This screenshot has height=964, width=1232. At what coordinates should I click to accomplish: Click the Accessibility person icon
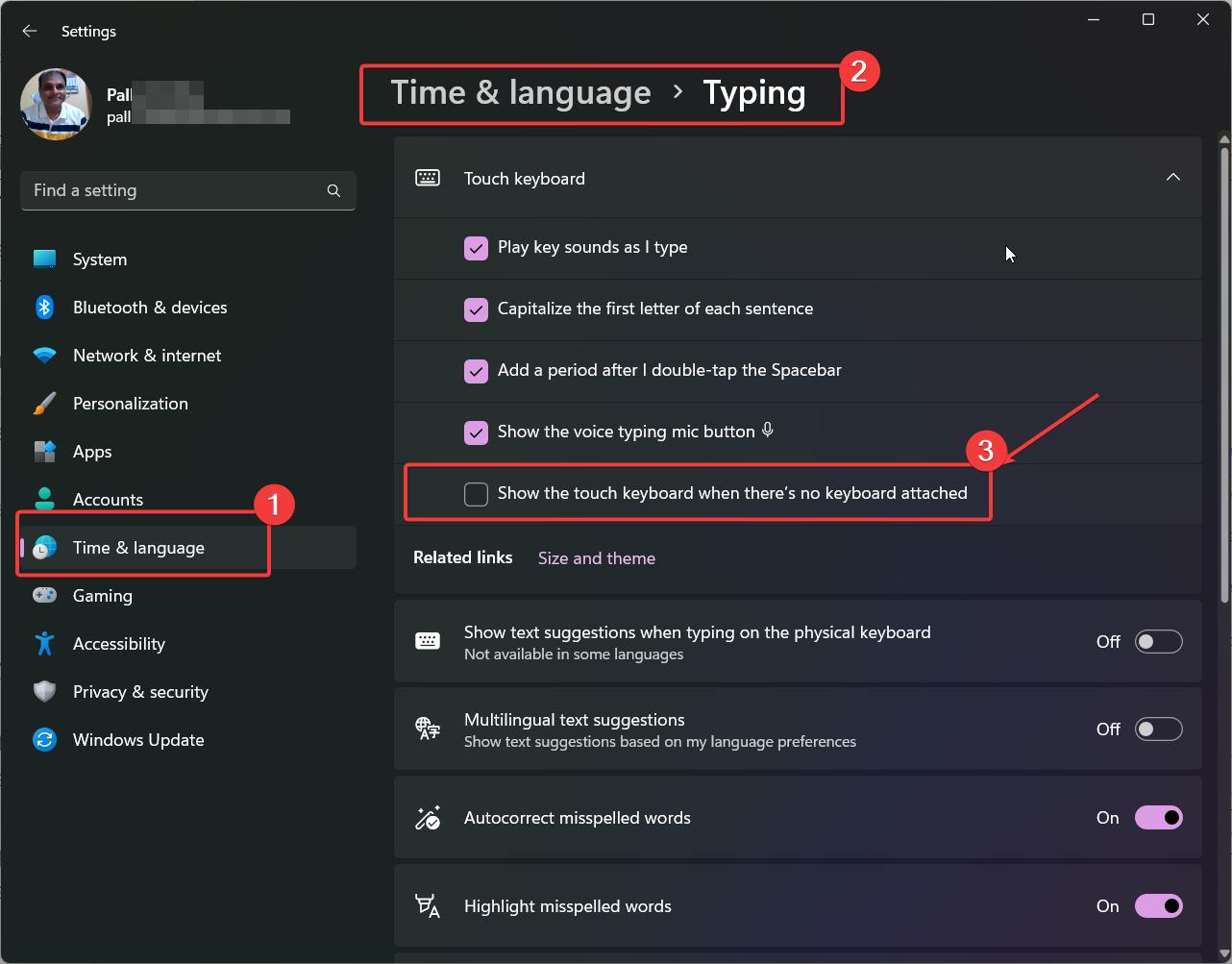coord(44,644)
